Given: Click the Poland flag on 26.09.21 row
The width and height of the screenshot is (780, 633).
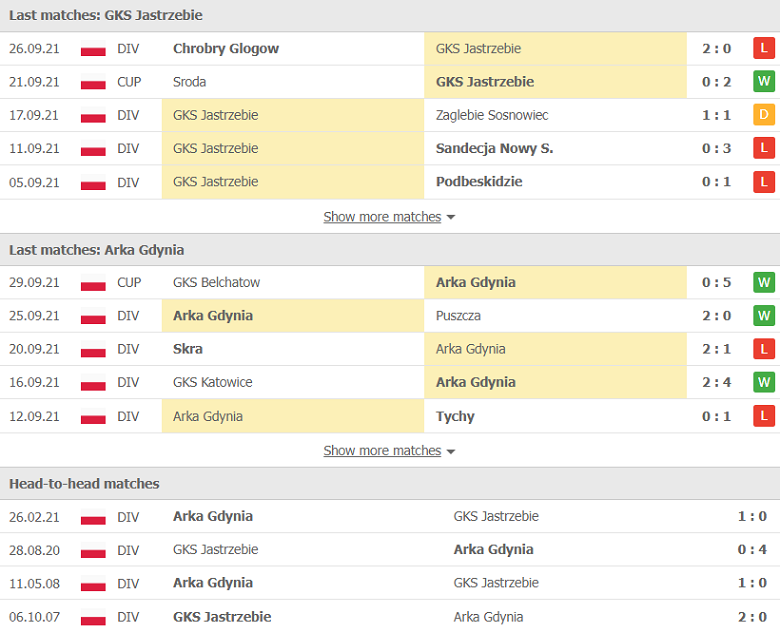Looking at the screenshot, I should 93,49.
